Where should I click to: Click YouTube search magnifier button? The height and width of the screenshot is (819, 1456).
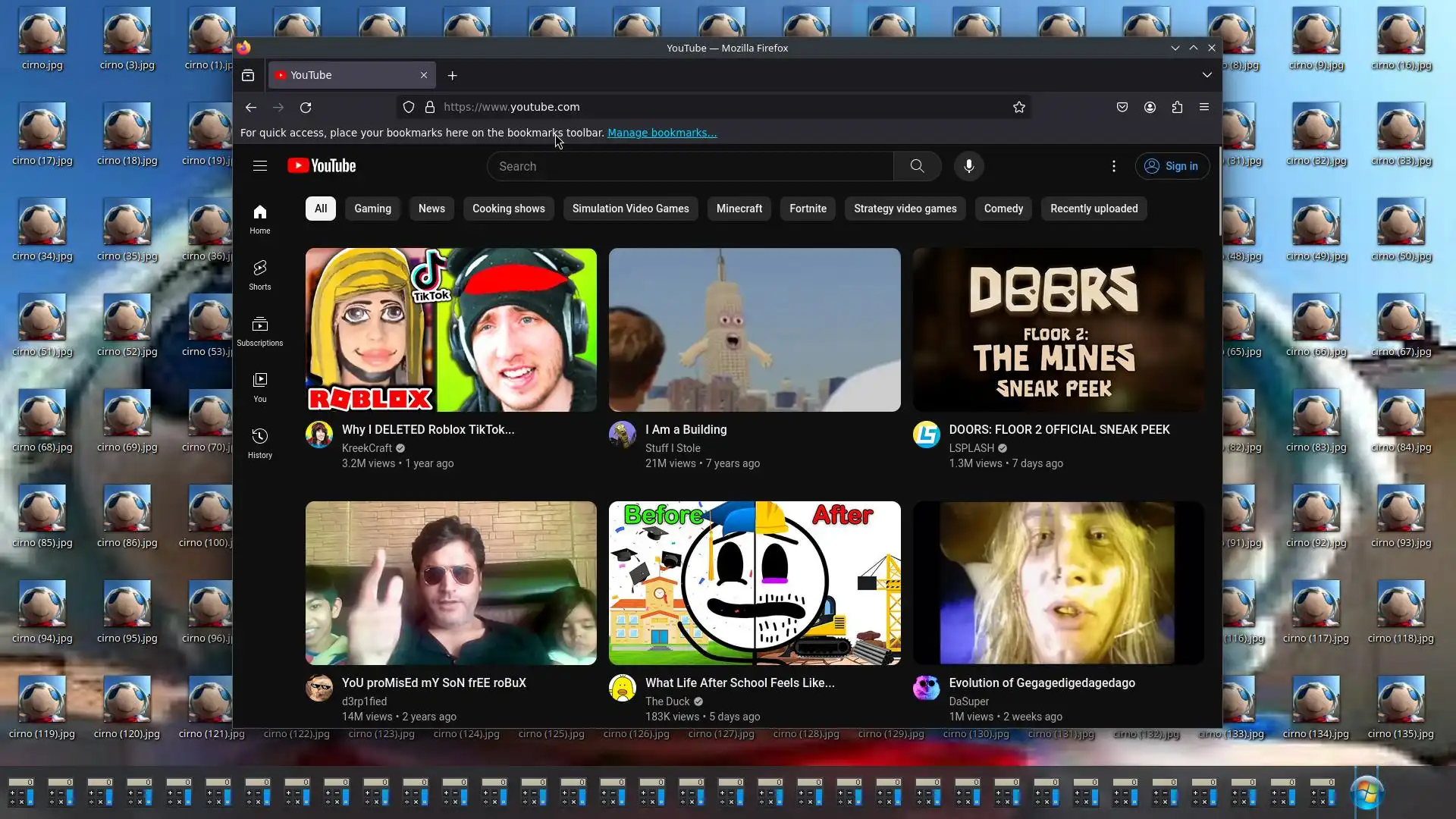point(917,166)
